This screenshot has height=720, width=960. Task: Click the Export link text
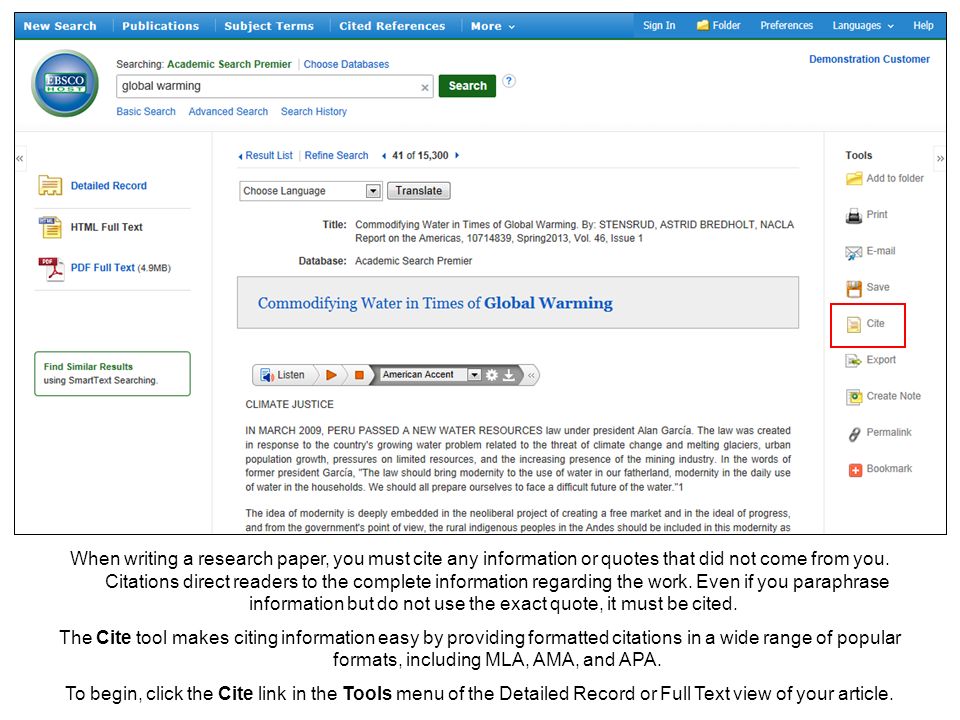click(880, 359)
